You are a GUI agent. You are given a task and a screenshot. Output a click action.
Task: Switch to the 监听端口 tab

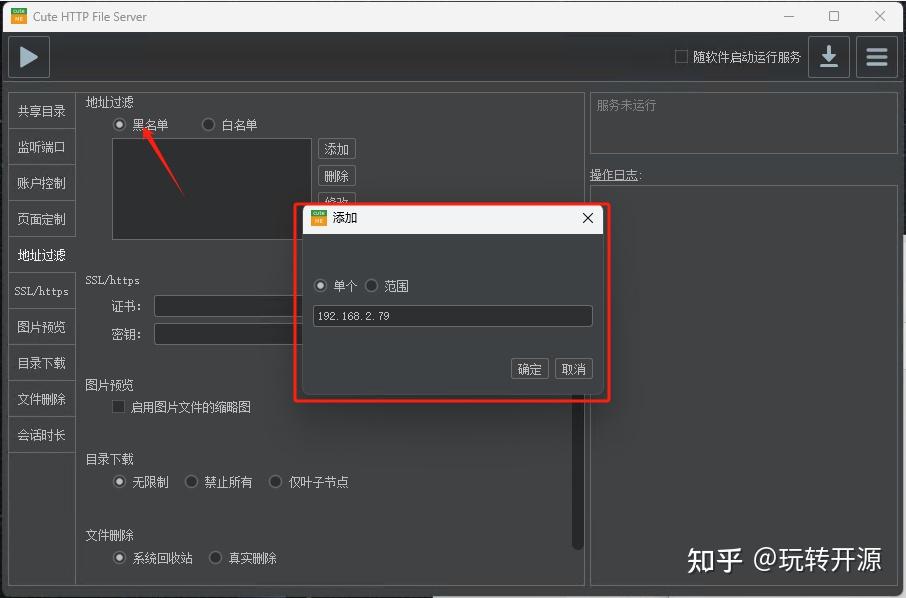tap(41, 146)
